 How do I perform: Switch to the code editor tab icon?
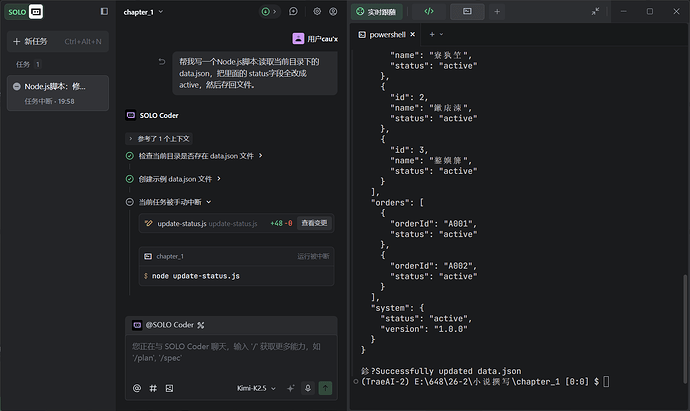pos(428,12)
